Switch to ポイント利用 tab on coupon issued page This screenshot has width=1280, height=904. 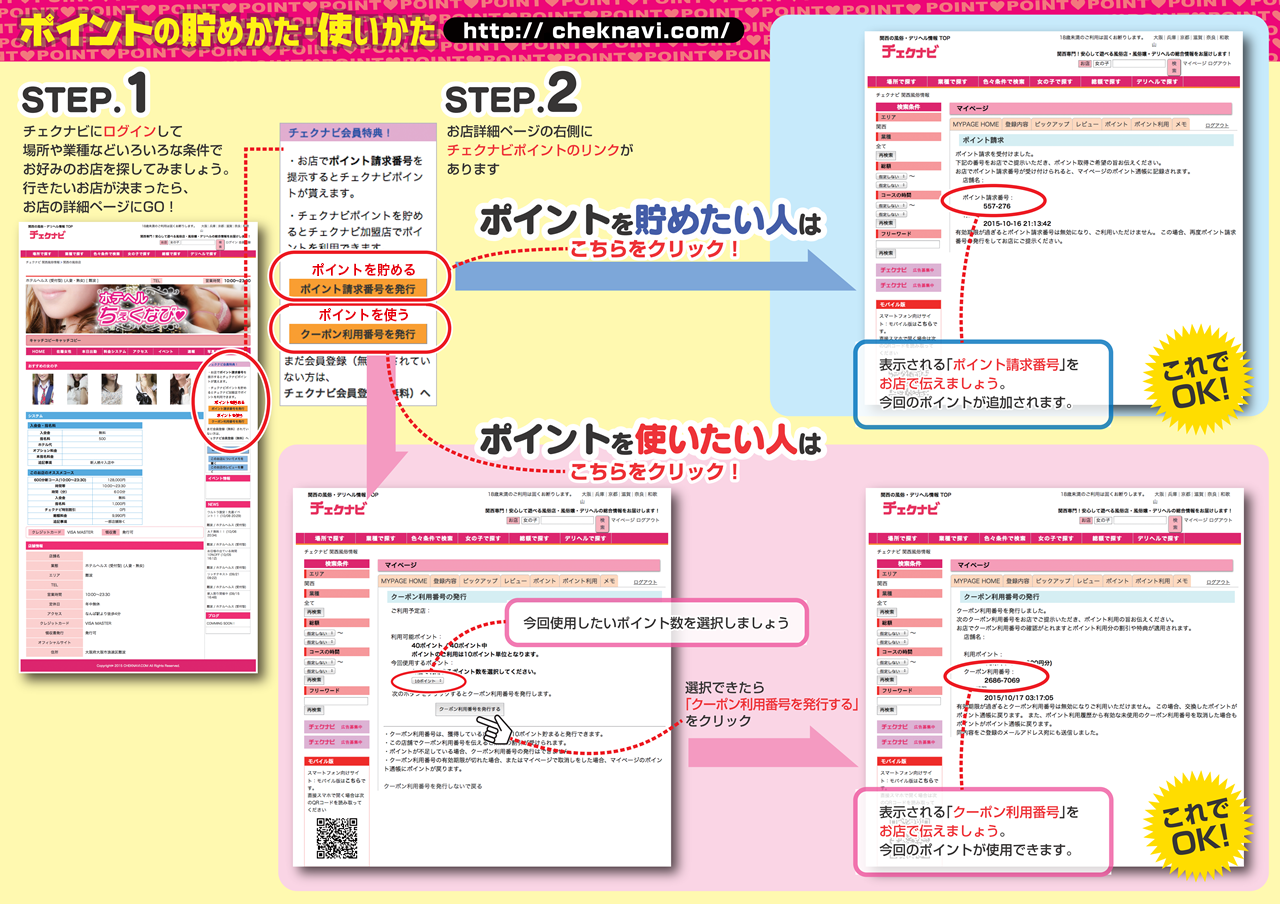(1153, 581)
